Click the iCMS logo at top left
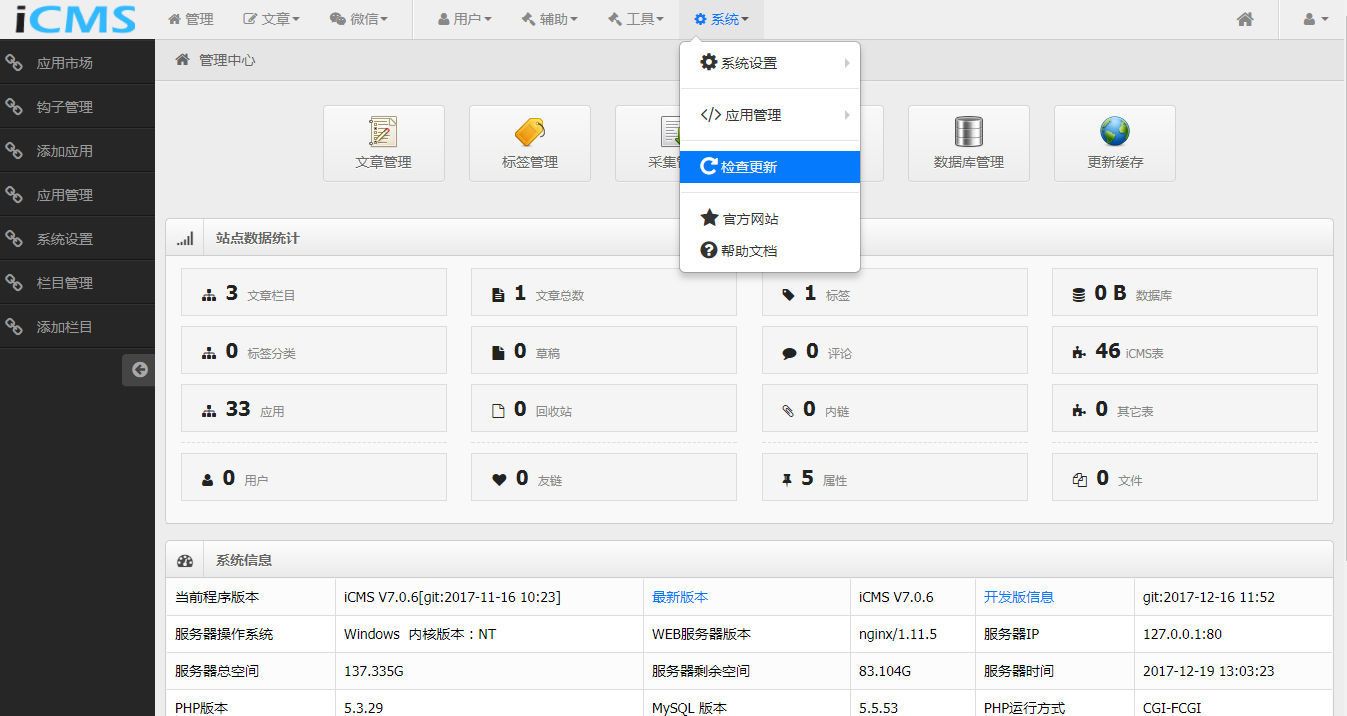1347x716 pixels. point(76,19)
